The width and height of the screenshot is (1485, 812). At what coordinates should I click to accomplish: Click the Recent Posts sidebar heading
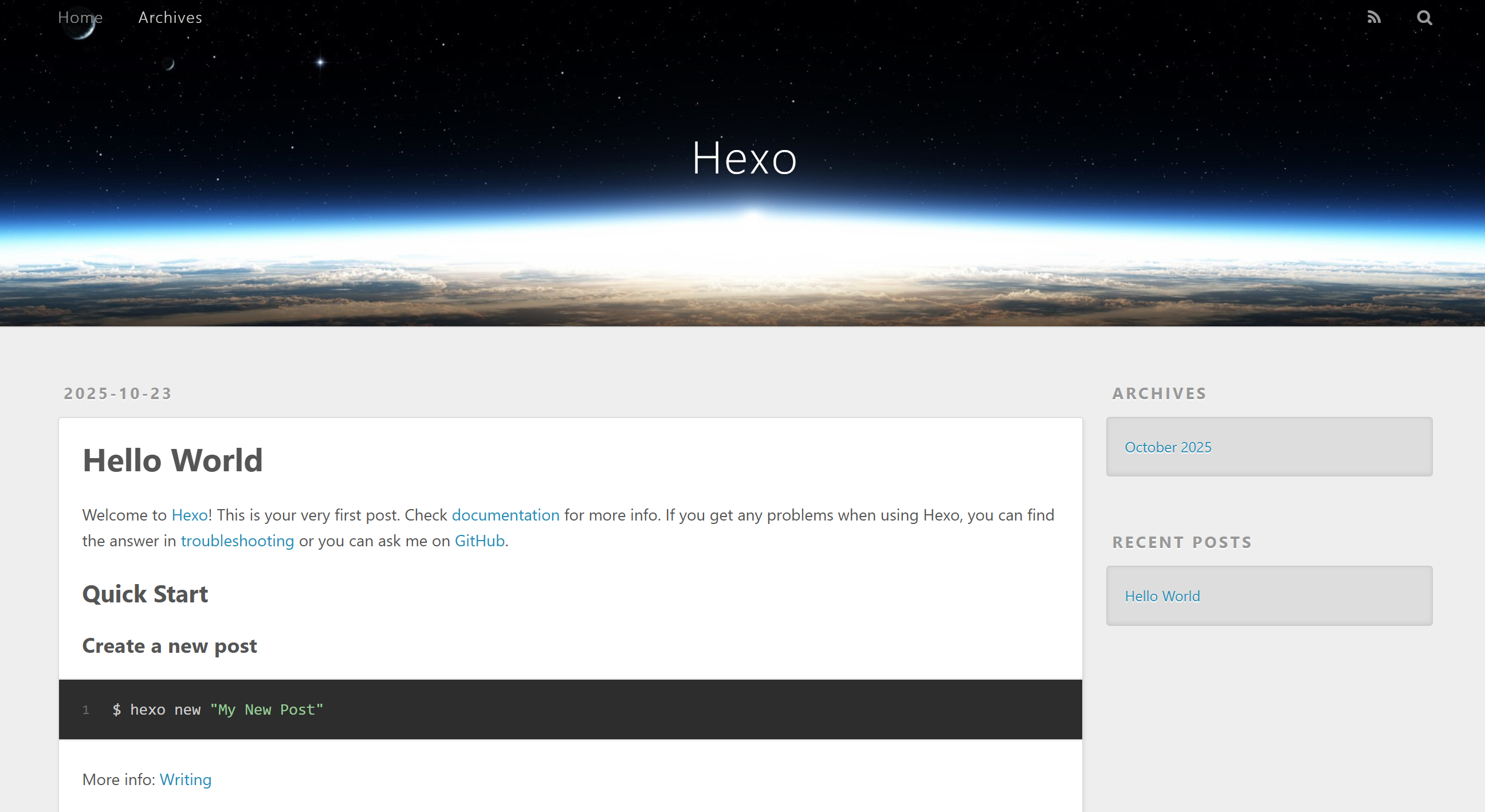click(x=1182, y=542)
